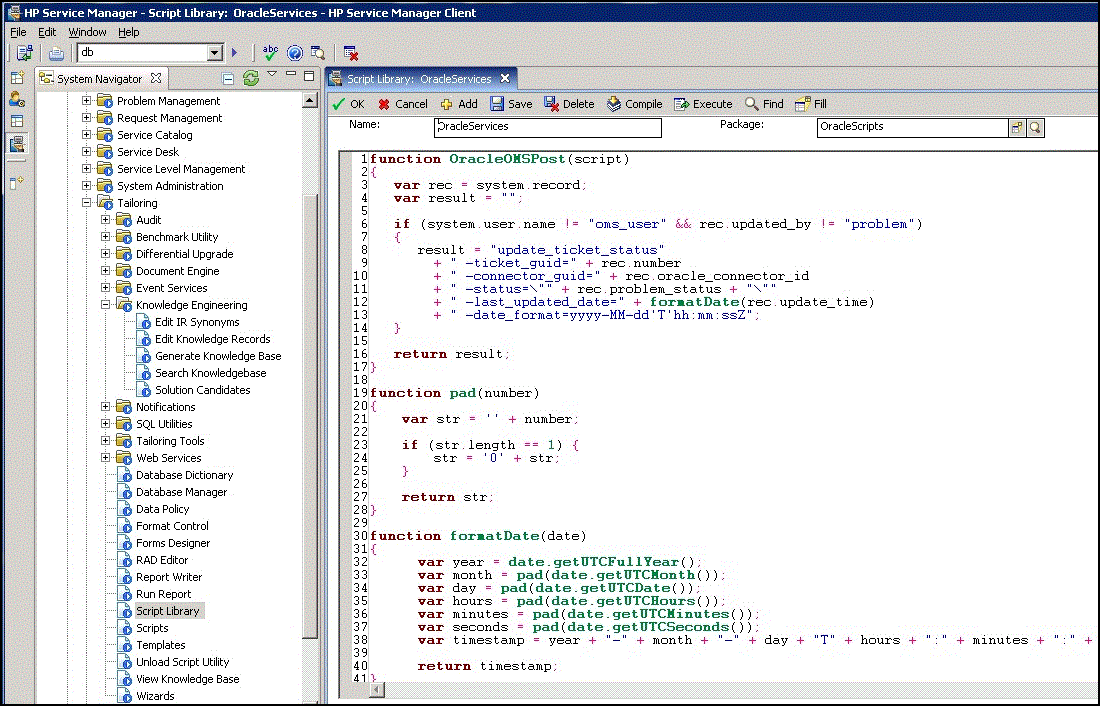Open Database Manager in the navigator tree

point(181,492)
